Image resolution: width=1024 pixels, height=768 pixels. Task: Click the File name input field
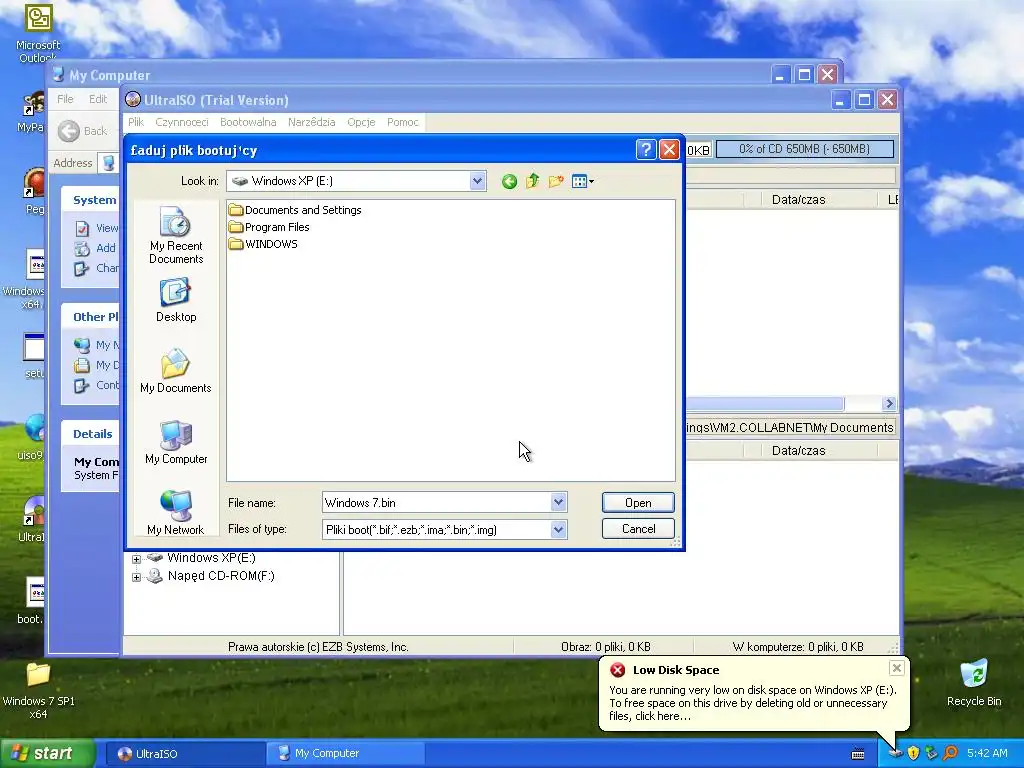pos(436,502)
